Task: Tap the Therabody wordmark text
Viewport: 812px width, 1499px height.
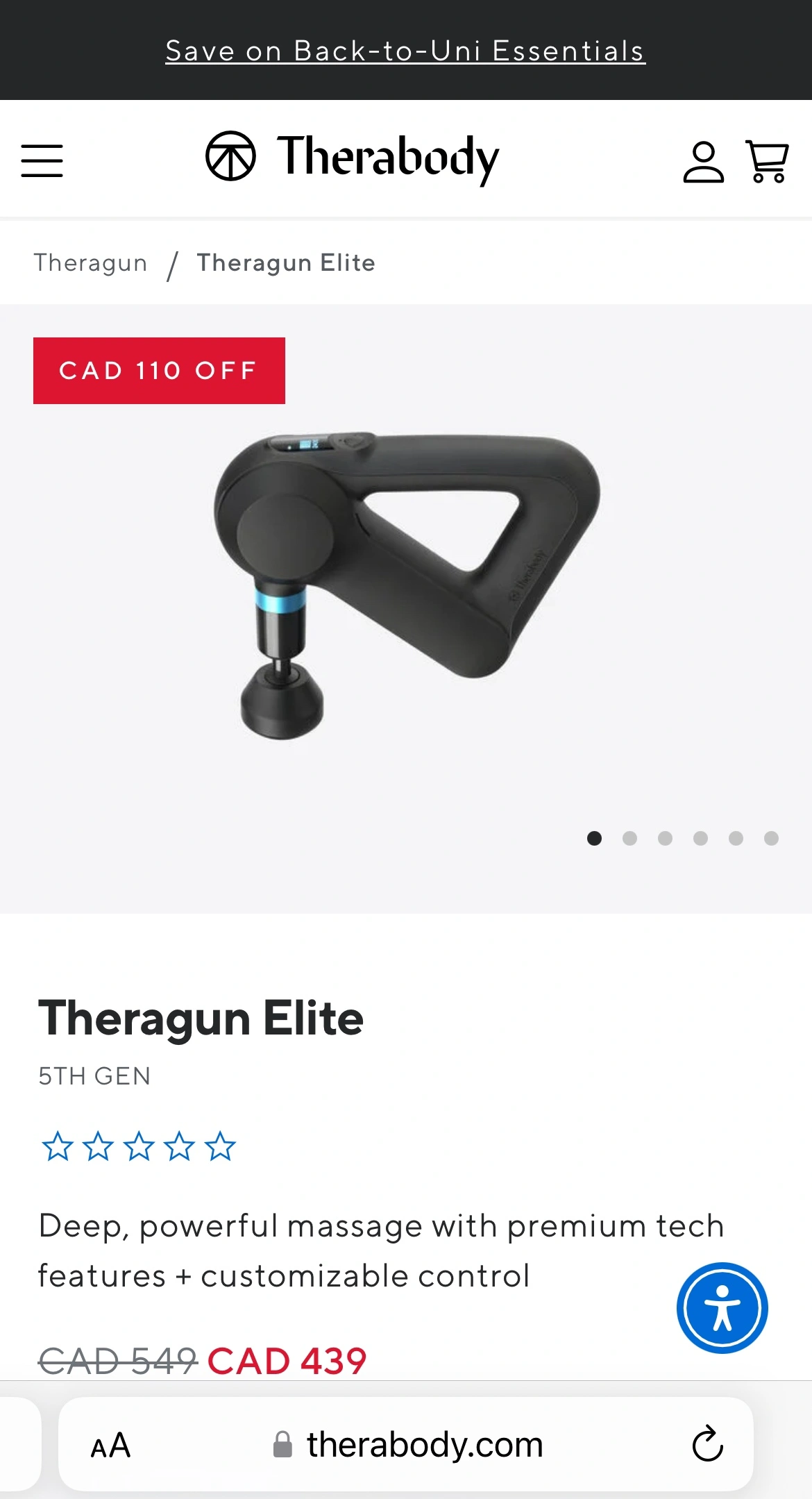Action: (388, 158)
